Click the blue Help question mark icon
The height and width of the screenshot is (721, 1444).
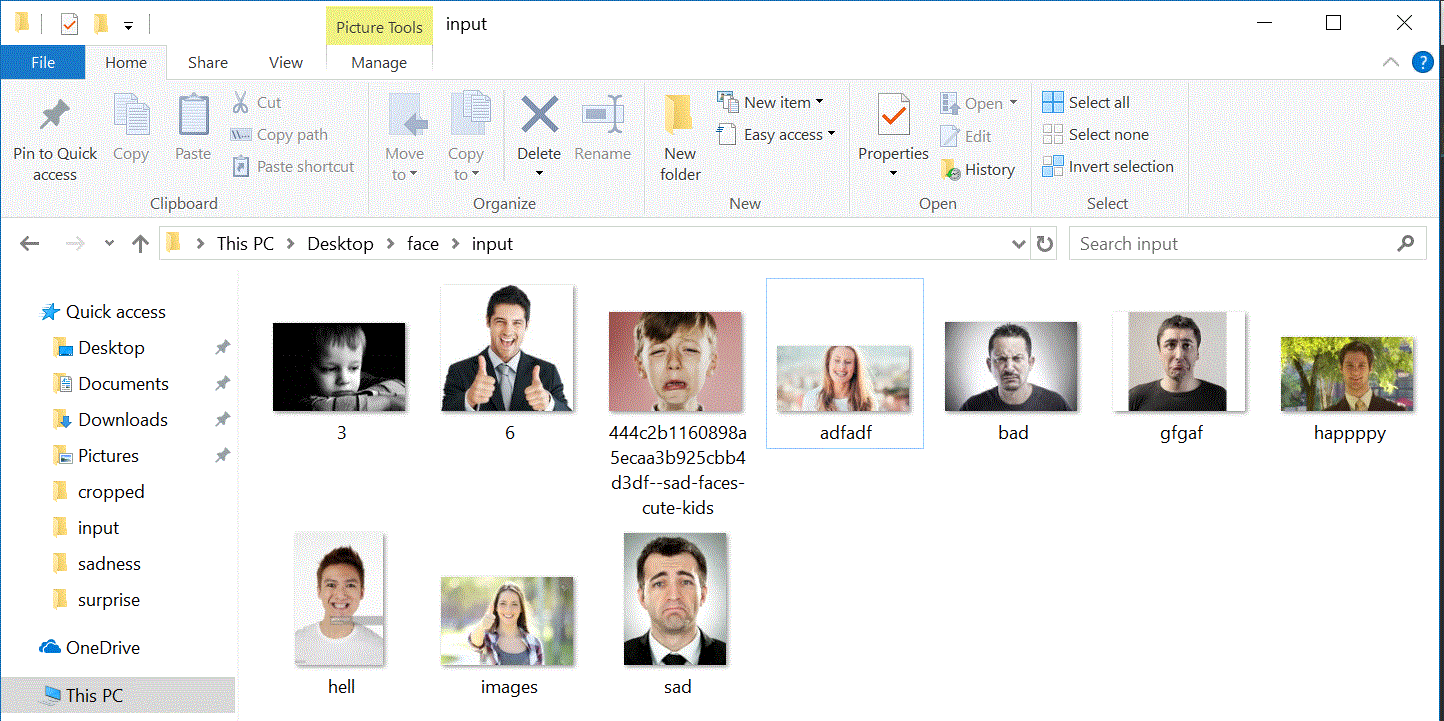[1422, 62]
